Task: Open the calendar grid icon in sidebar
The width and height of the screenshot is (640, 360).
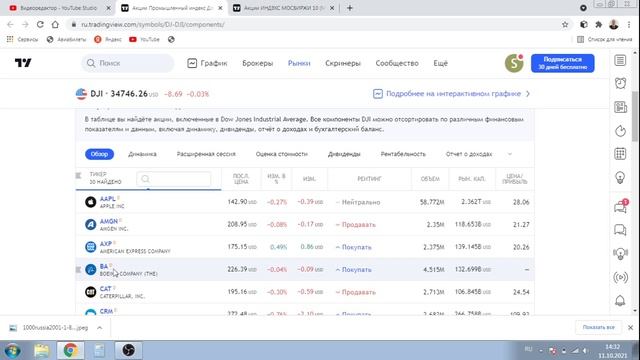Action: pyautogui.click(x=620, y=154)
